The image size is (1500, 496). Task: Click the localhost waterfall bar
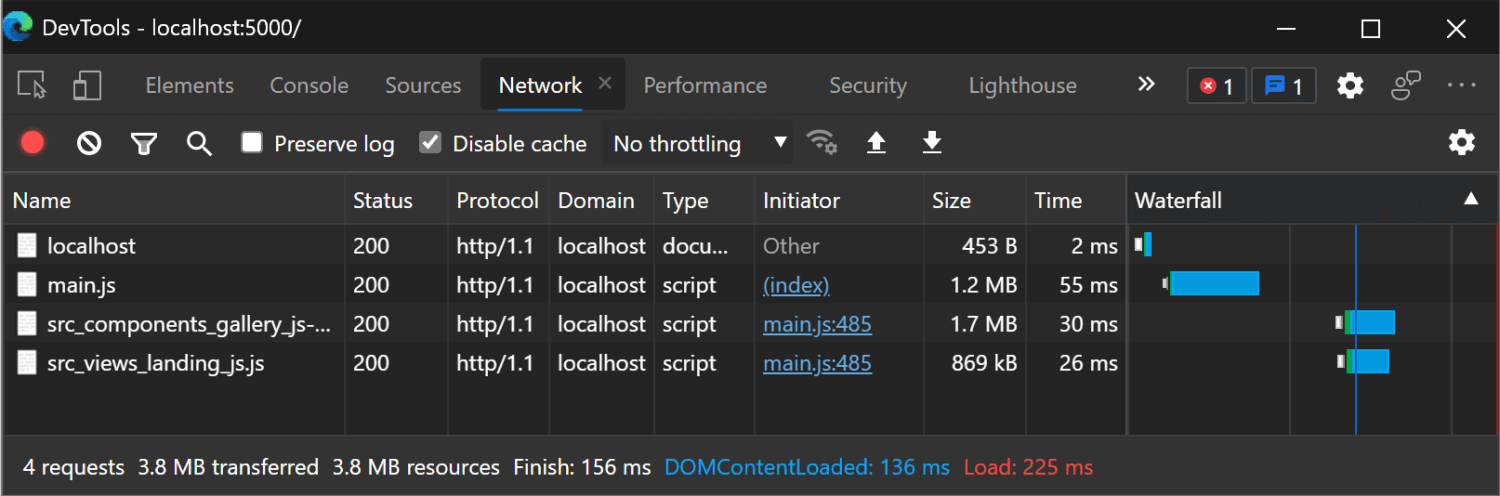tap(1147, 244)
